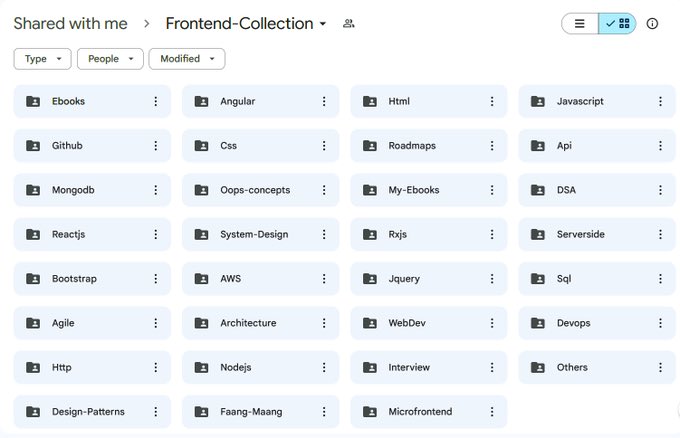
Task: Select the Interview folder name
Action: click(409, 367)
